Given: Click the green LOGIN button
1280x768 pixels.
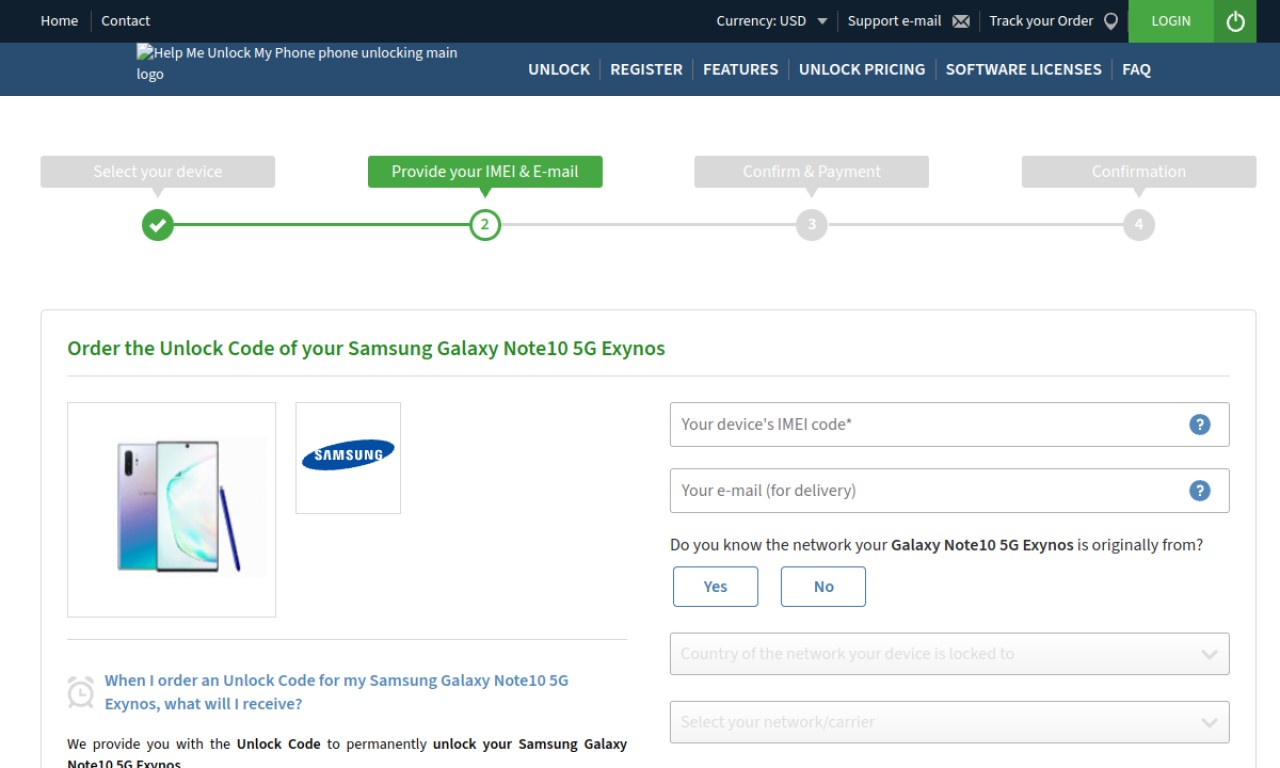Looking at the screenshot, I should (x=1171, y=21).
